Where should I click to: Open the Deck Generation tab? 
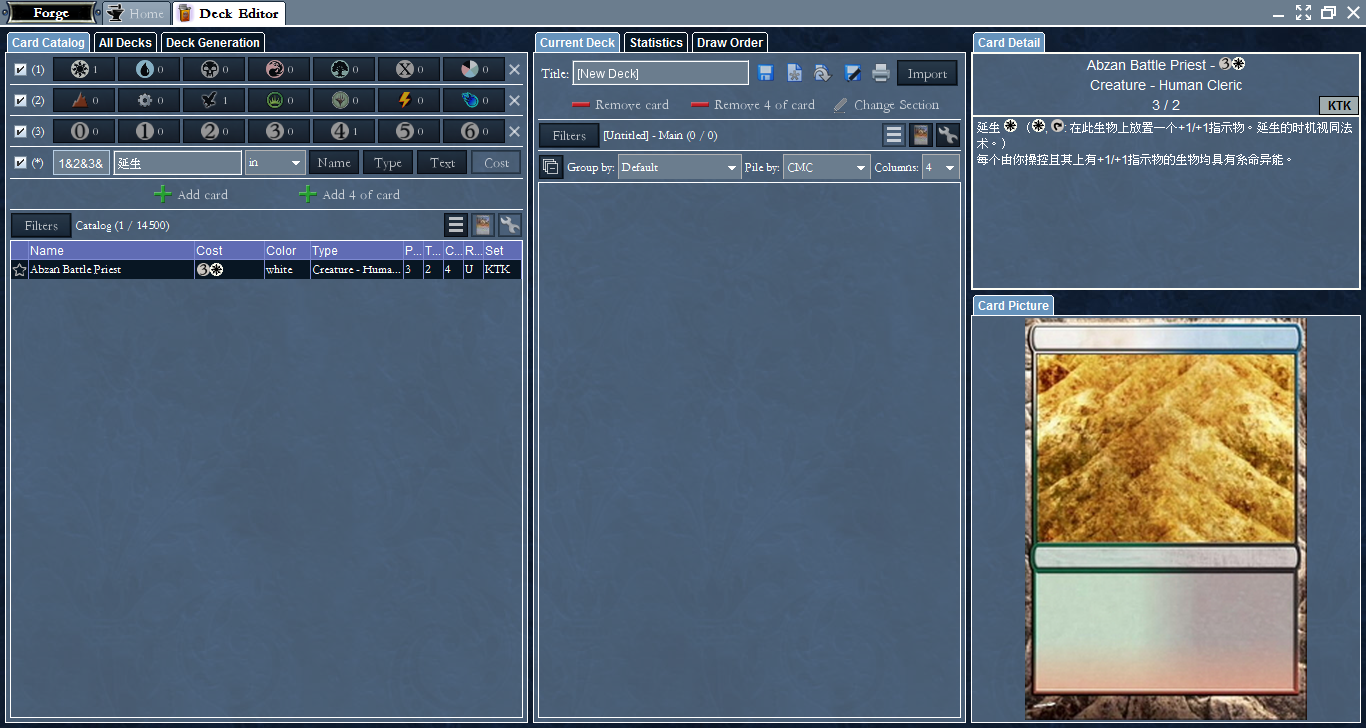point(213,43)
